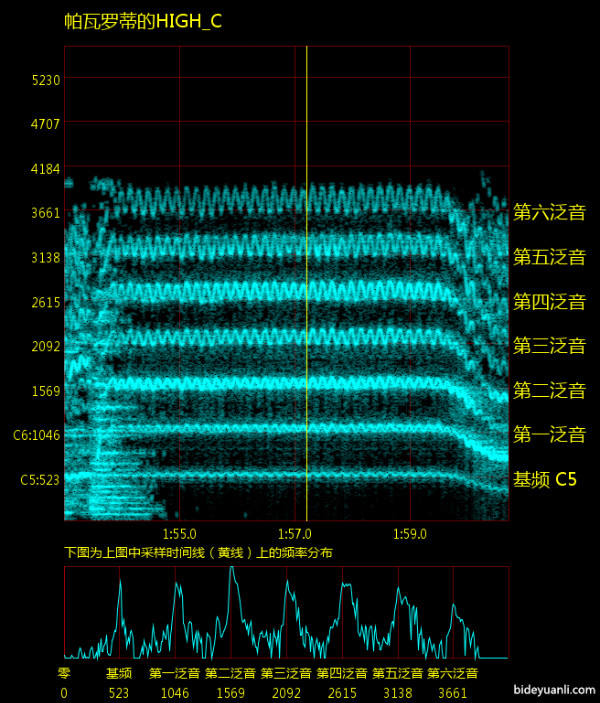Click the 1:59.0 time axis label
The width and height of the screenshot is (600, 703).
[x=410, y=534]
